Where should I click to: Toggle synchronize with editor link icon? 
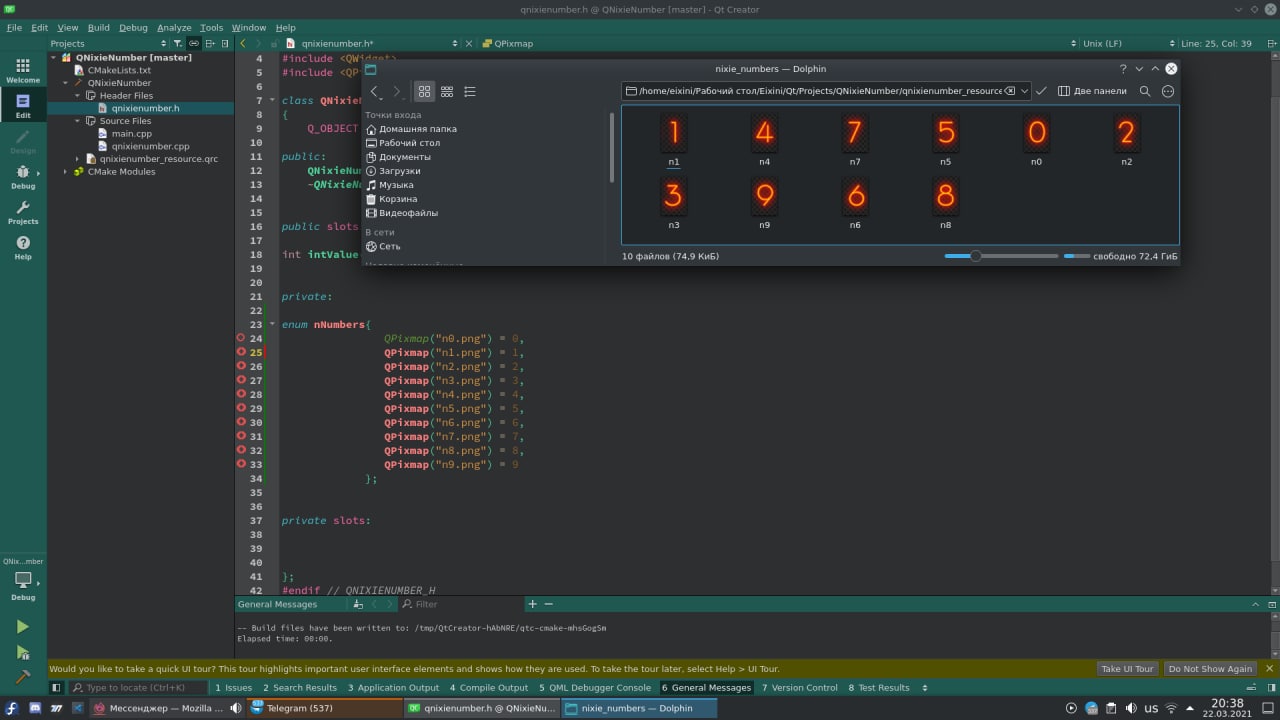194,44
